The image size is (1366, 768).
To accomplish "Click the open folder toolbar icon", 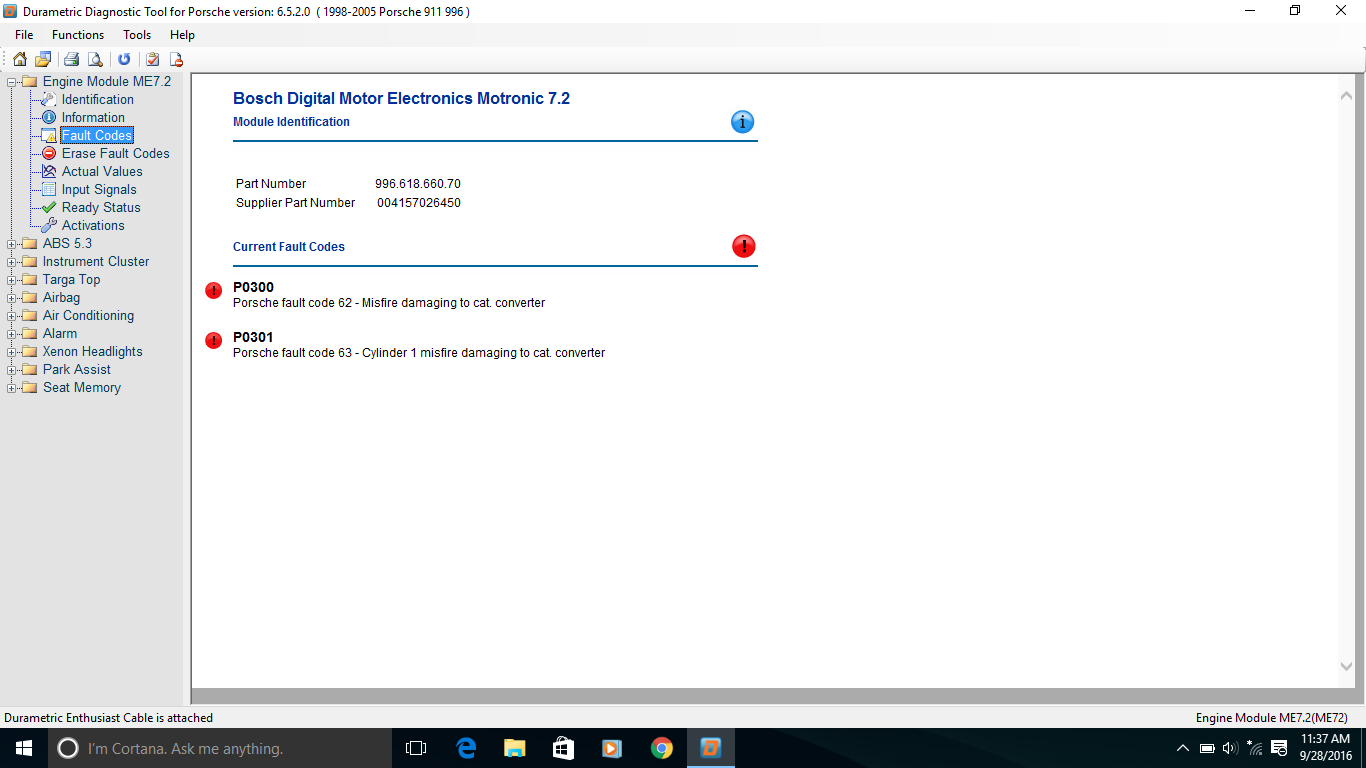I will 43,59.
